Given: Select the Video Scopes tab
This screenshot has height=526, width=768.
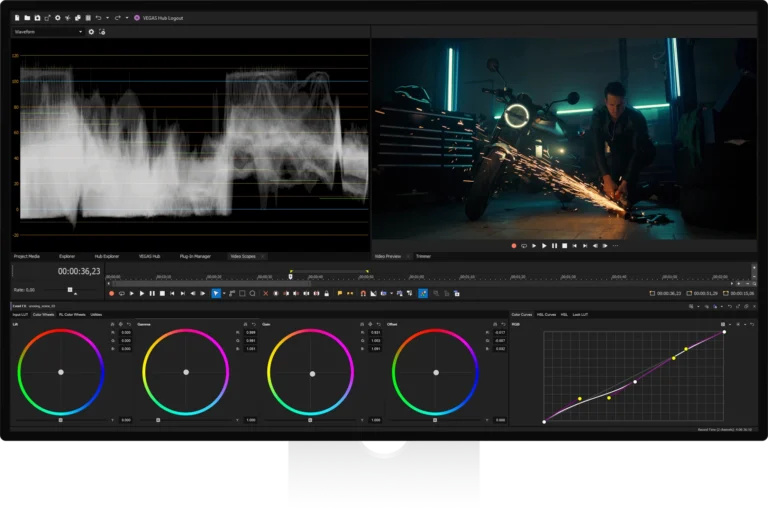Looking at the screenshot, I should (x=243, y=256).
